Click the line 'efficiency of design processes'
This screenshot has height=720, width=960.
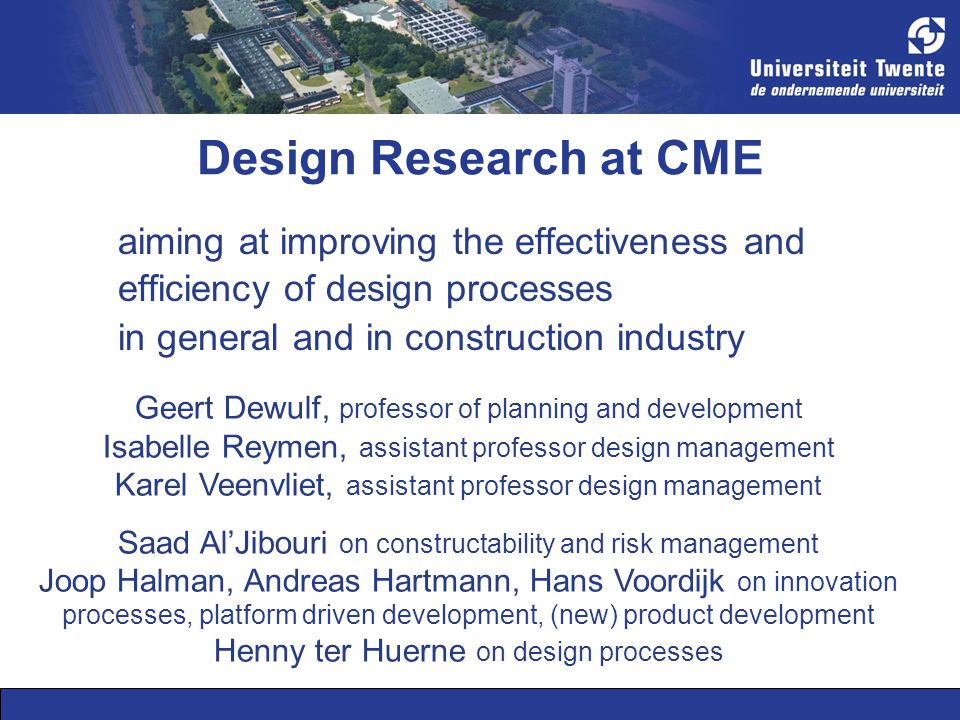click(365, 290)
